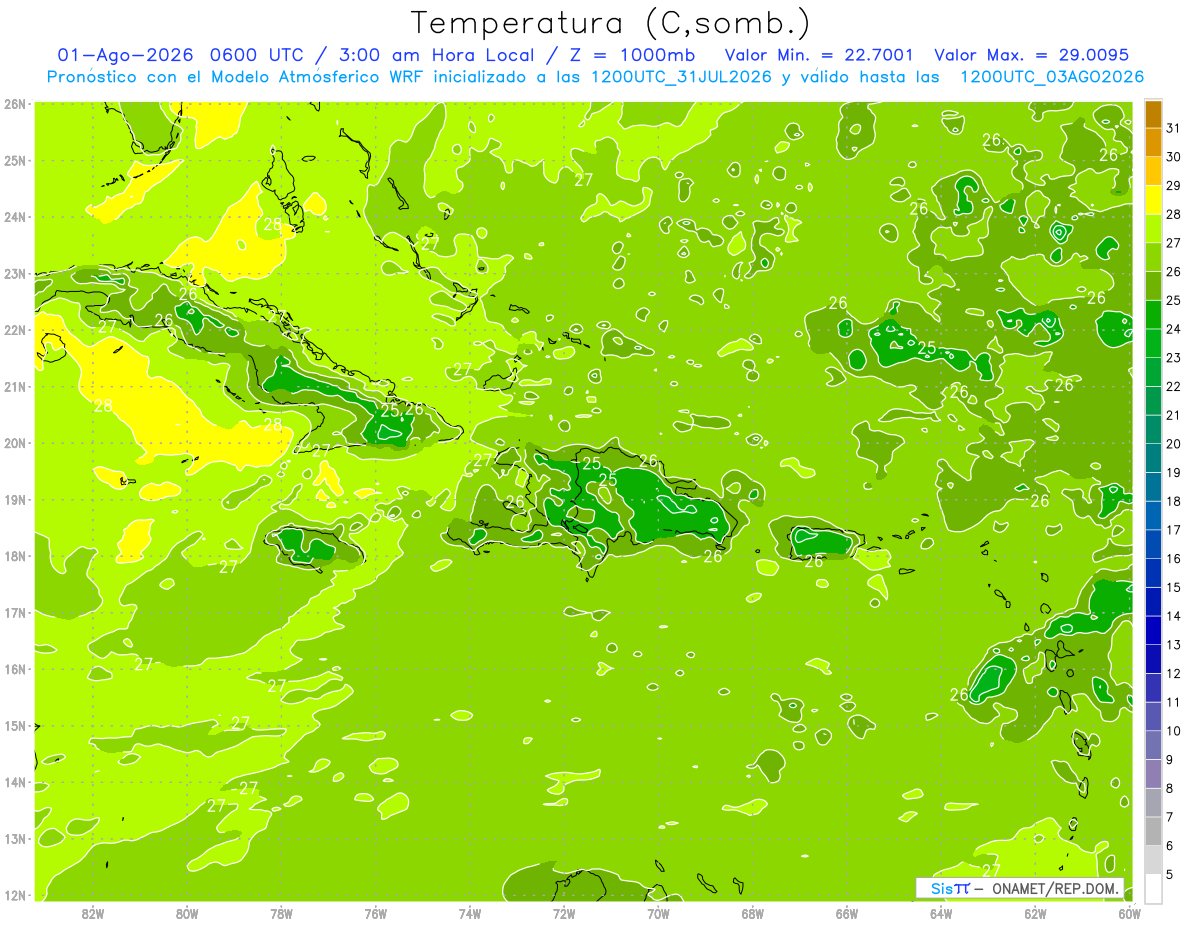Click the white swatch below 5 in color scale

[1153, 888]
